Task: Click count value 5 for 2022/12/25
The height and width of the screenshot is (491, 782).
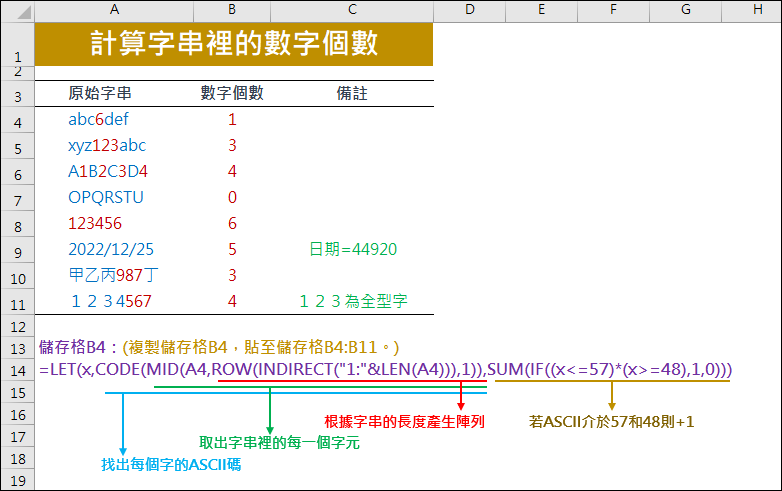Action: click(232, 249)
